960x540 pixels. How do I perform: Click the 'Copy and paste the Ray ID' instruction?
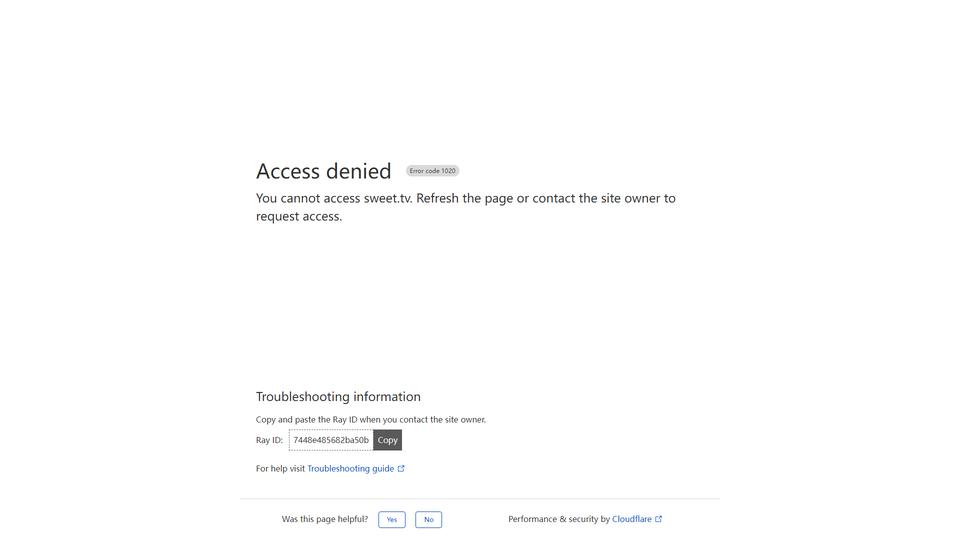click(370, 419)
